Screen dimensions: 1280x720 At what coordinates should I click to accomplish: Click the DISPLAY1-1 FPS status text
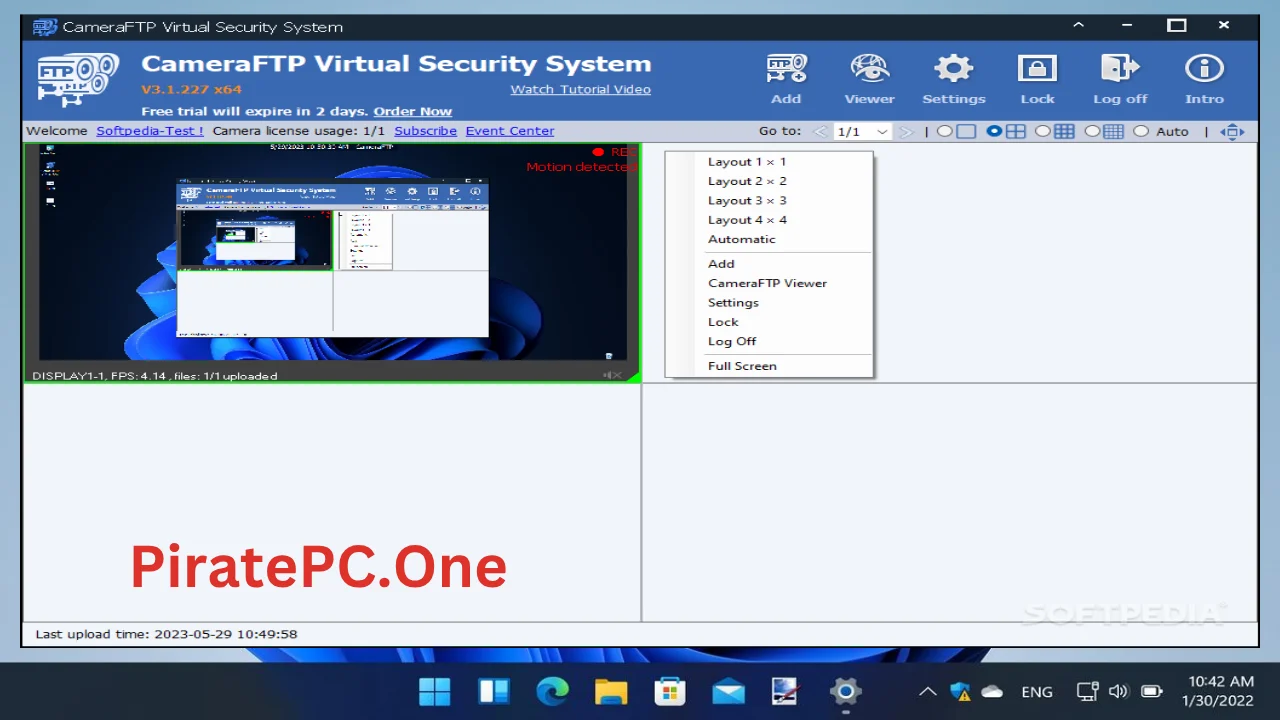(x=155, y=376)
